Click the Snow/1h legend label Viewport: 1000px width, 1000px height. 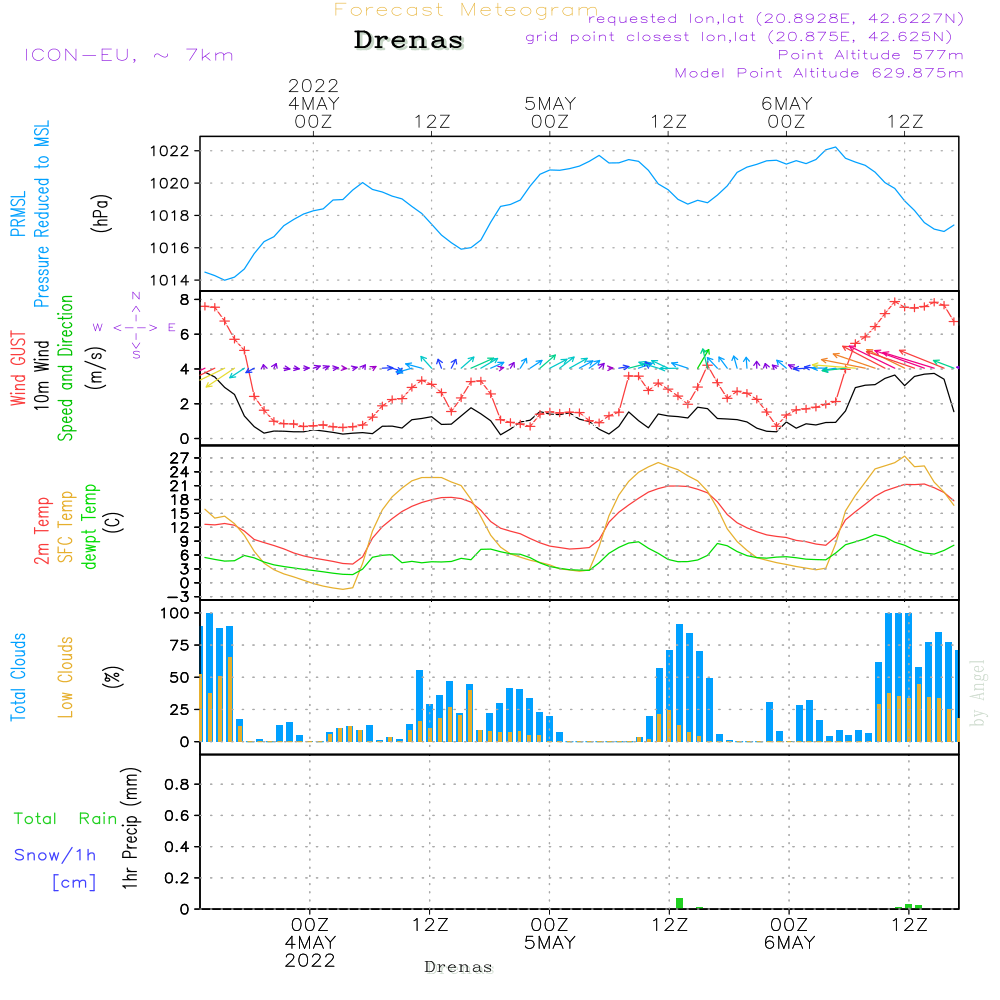pos(55,855)
